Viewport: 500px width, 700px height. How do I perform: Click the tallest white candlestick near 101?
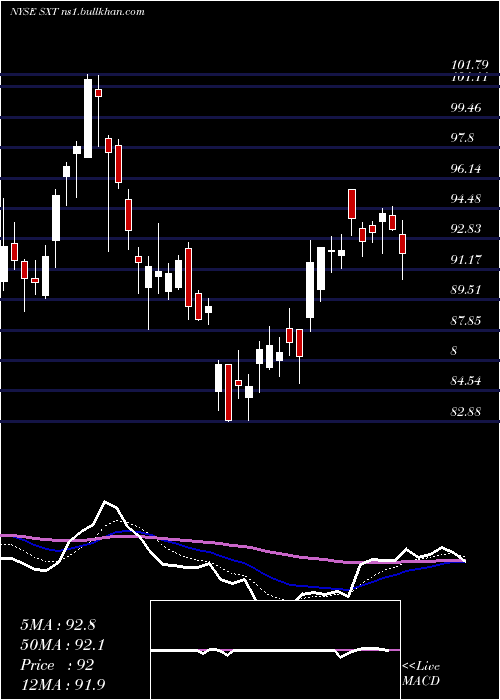(88, 118)
